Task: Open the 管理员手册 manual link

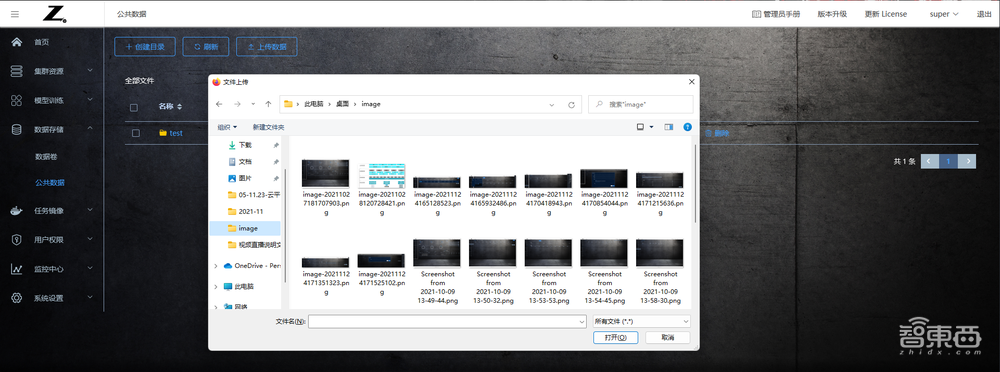Action: 776,14
